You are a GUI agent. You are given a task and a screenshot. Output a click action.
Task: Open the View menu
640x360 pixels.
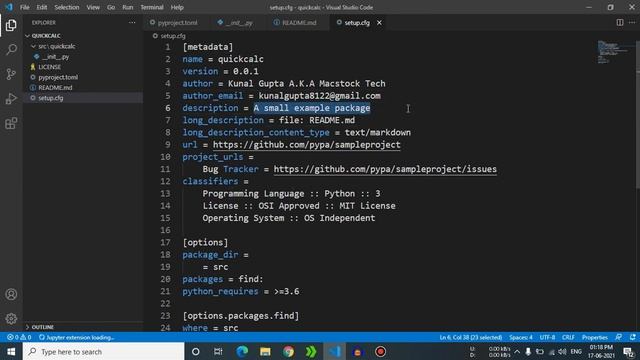click(x=93, y=7)
